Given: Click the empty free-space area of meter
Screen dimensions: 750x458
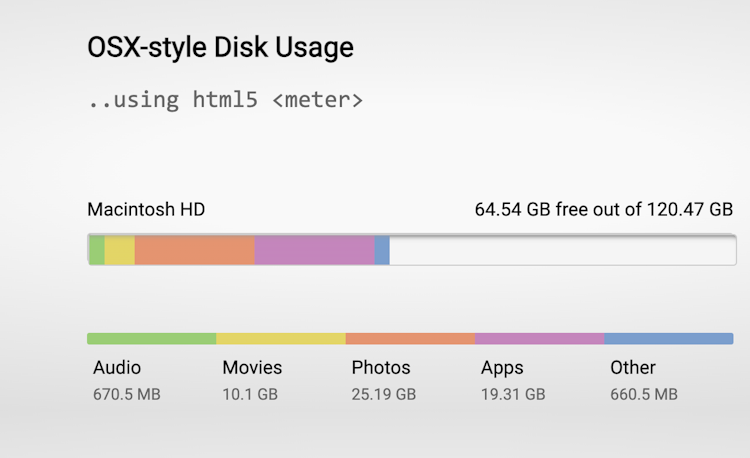Looking at the screenshot, I should 563,250.
